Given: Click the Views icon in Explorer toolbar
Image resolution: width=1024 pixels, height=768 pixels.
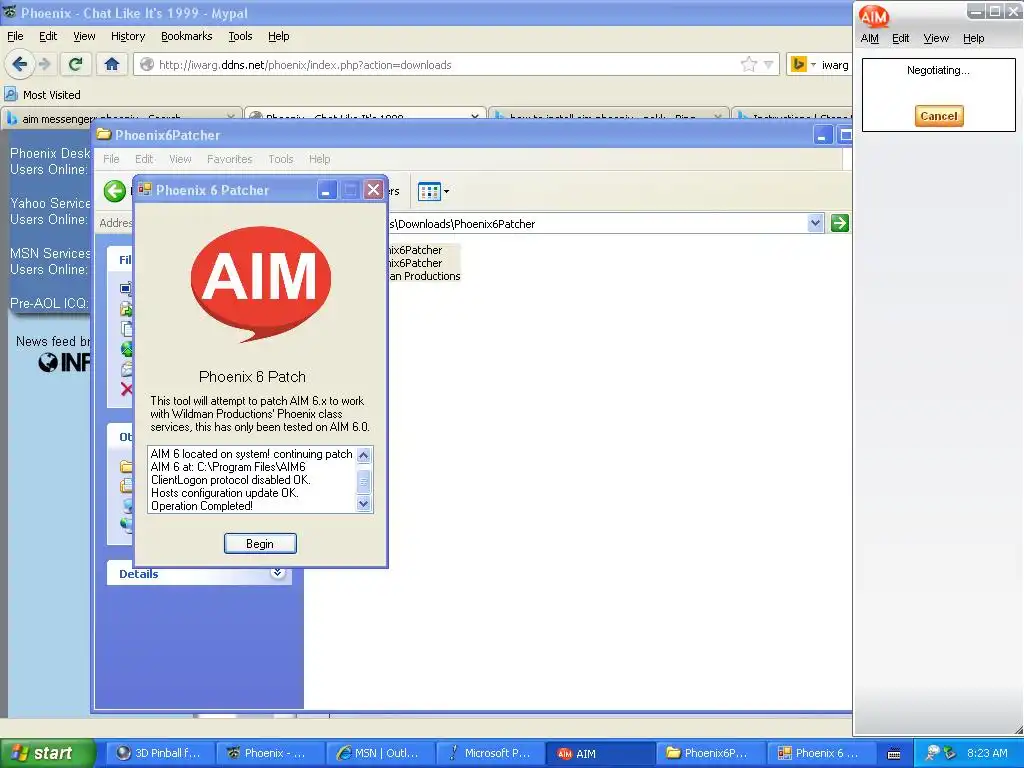Looking at the screenshot, I should coord(429,191).
